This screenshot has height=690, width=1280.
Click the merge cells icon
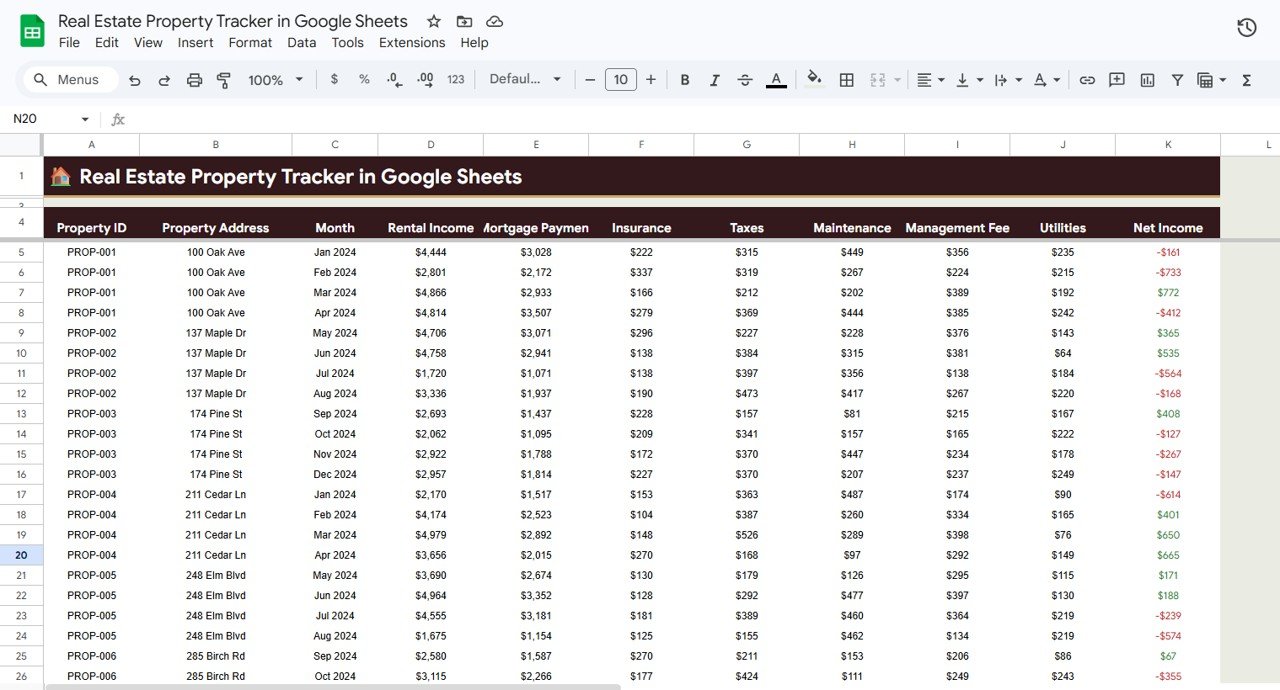click(878, 80)
